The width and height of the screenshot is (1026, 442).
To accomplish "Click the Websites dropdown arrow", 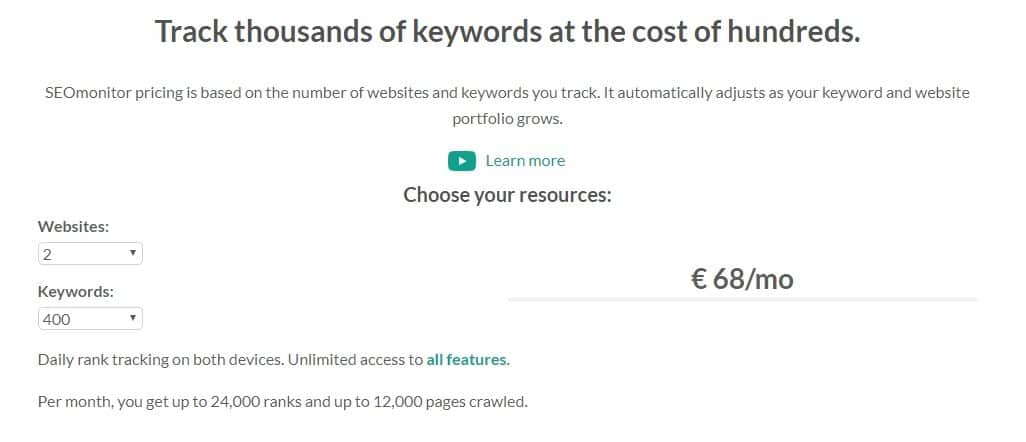I will click(x=133, y=254).
